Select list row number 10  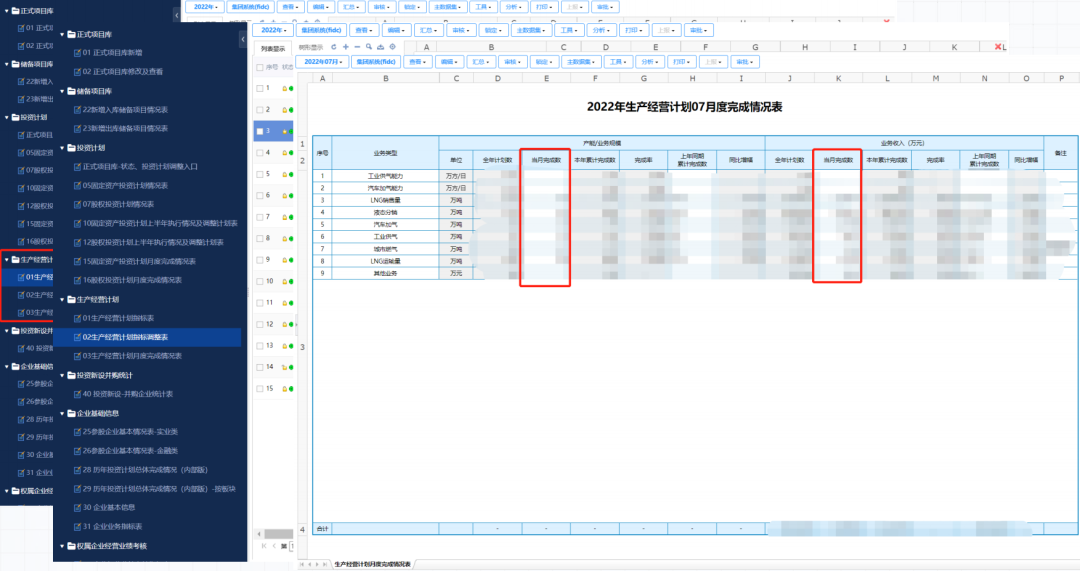[x=269, y=281]
